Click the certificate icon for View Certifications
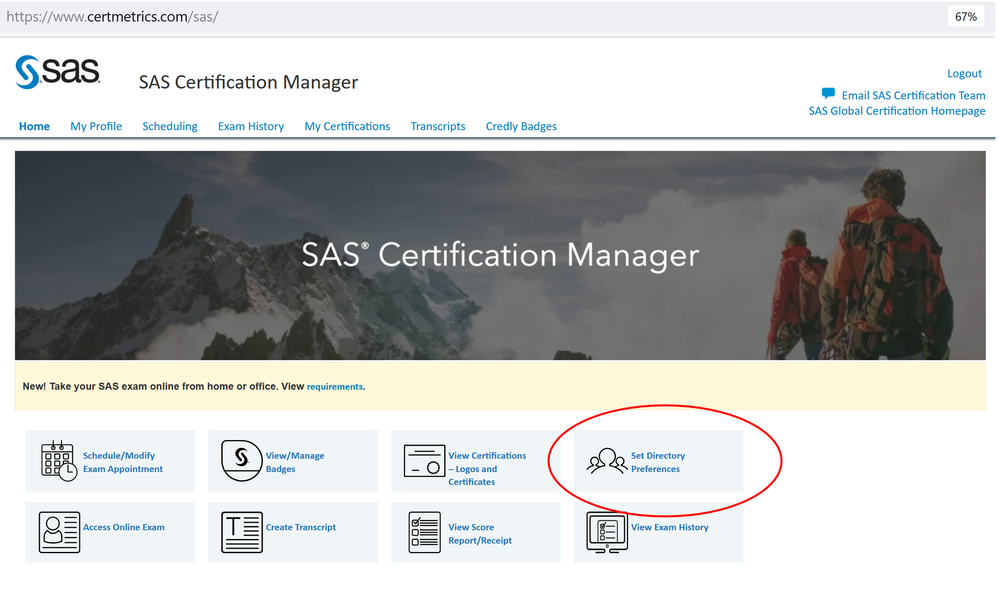The width and height of the screenshot is (999, 591). click(x=424, y=460)
